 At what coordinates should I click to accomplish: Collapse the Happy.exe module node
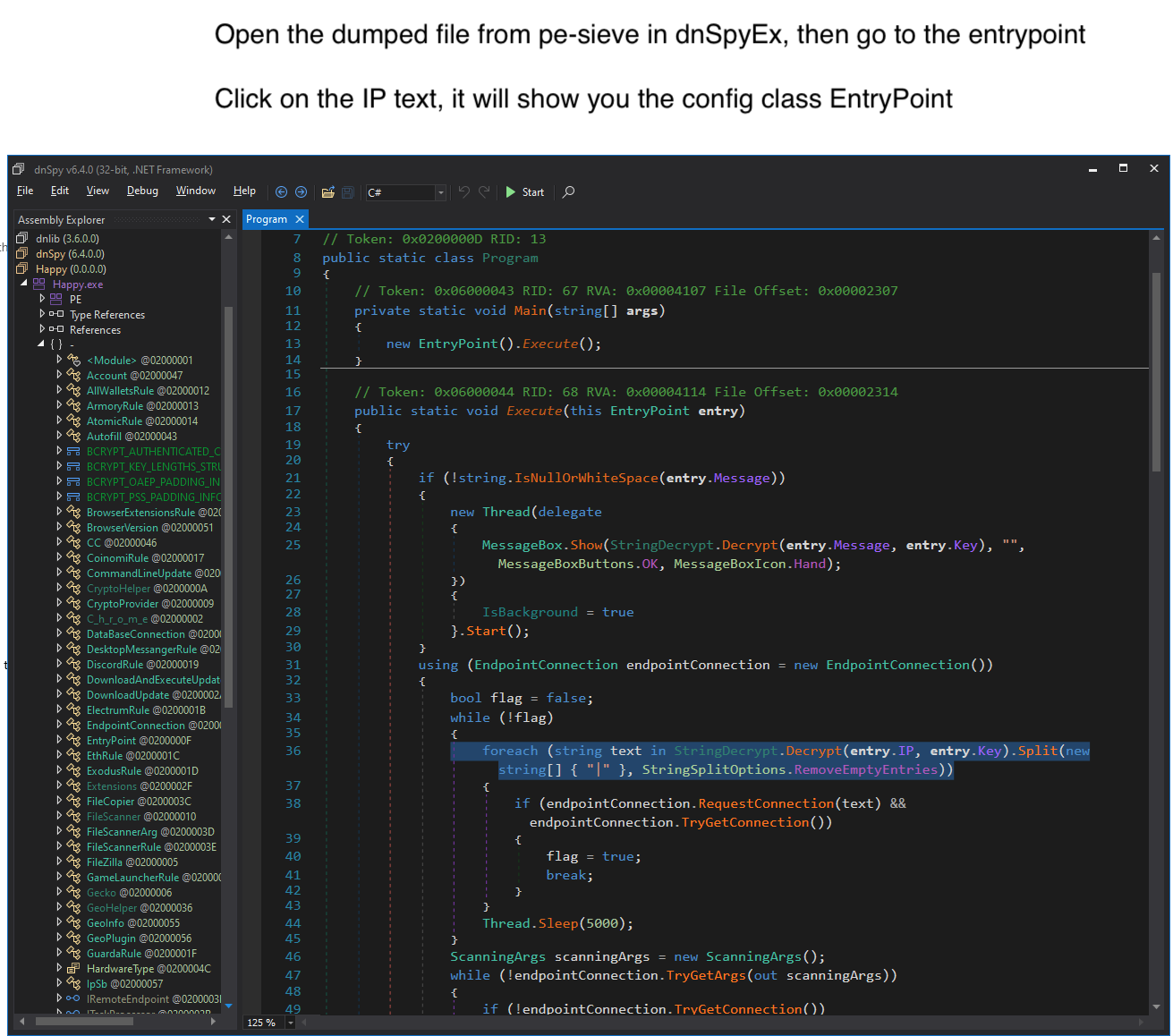pos(24,284)
